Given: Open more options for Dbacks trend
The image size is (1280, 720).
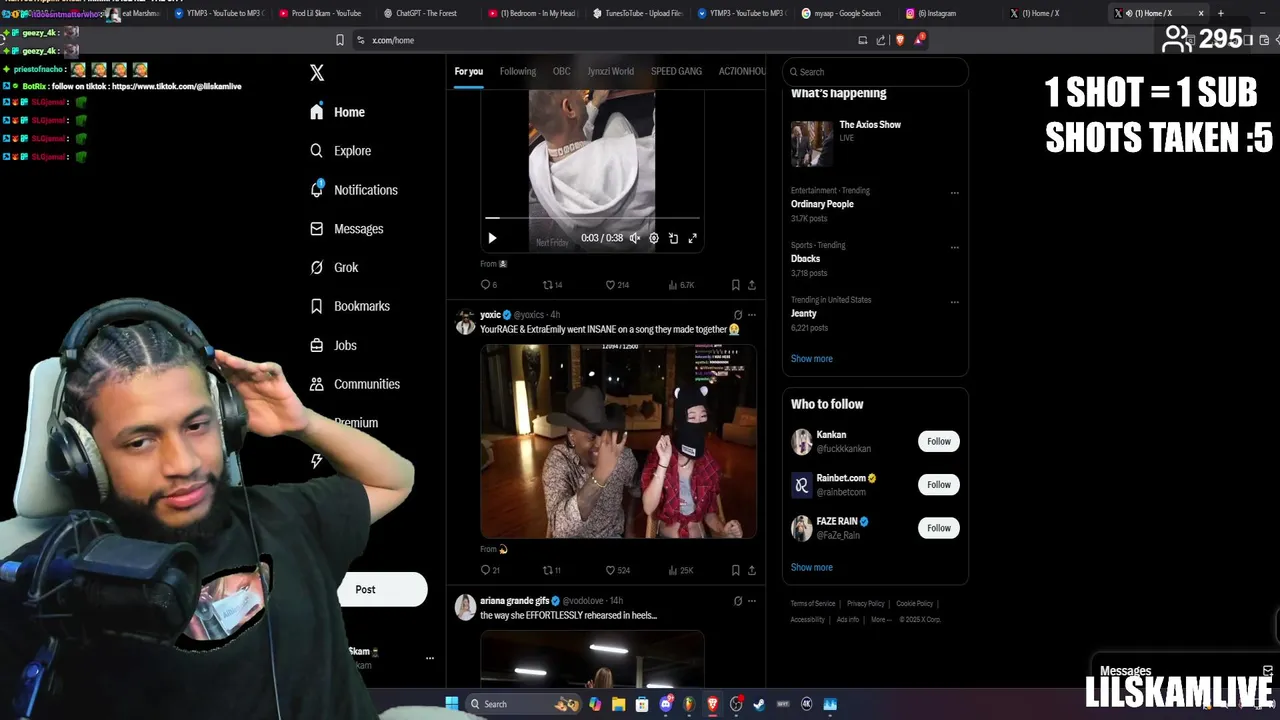Looking at the screenshot, I should (954, 247).
